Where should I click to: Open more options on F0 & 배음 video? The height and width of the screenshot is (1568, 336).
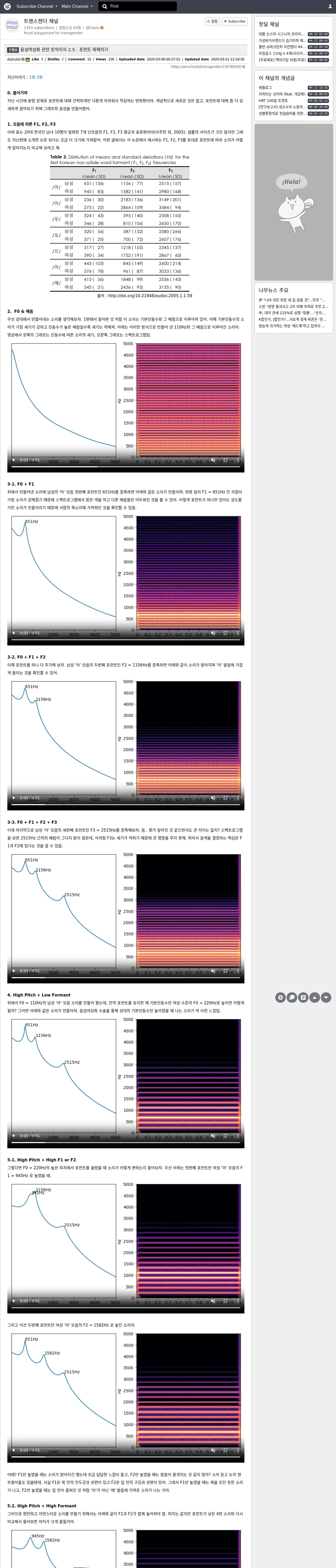pos(238,460)
